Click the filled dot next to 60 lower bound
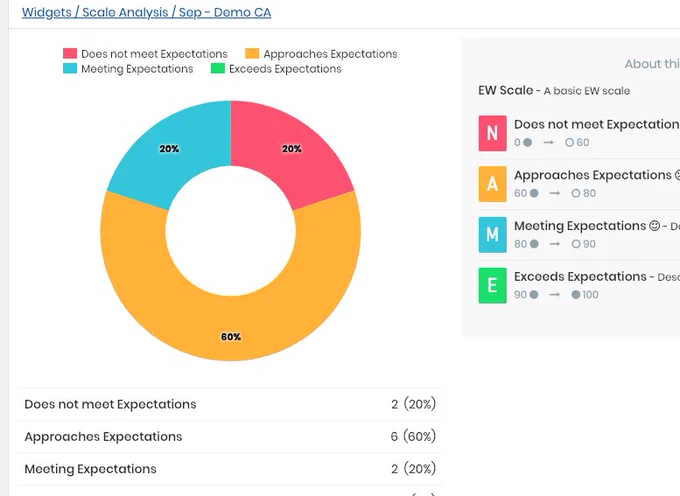Image resolution: width=680 pixels, height=496 pixels. tap(534, 193)
